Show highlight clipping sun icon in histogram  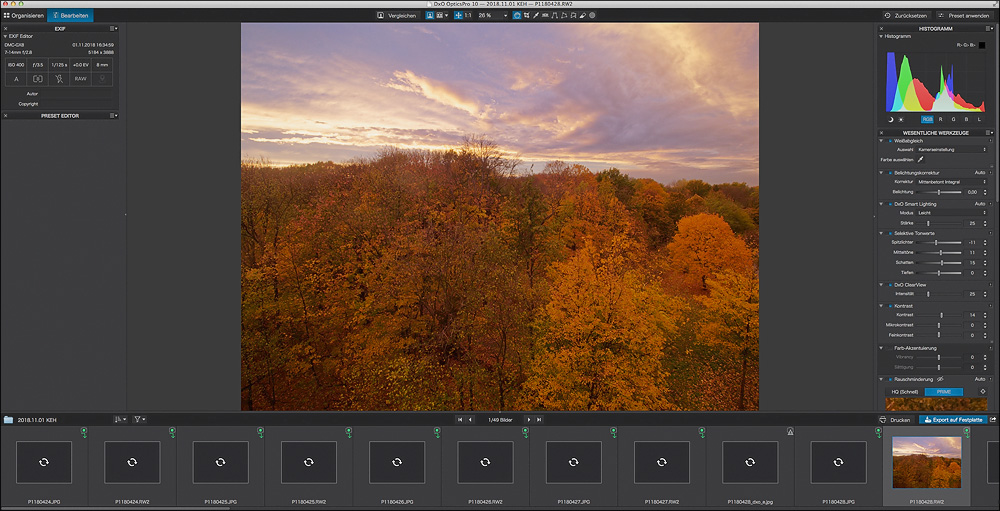point(900,119)
